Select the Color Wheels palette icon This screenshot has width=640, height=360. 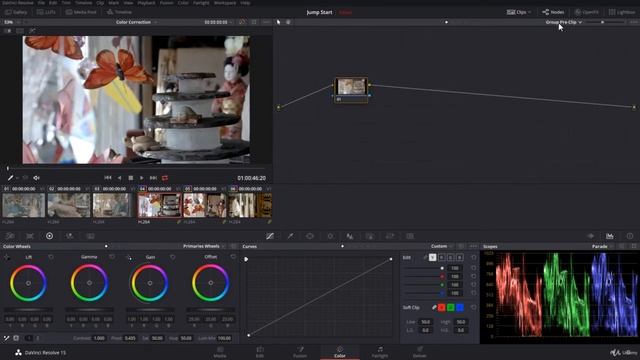click(x=49, y=236)
